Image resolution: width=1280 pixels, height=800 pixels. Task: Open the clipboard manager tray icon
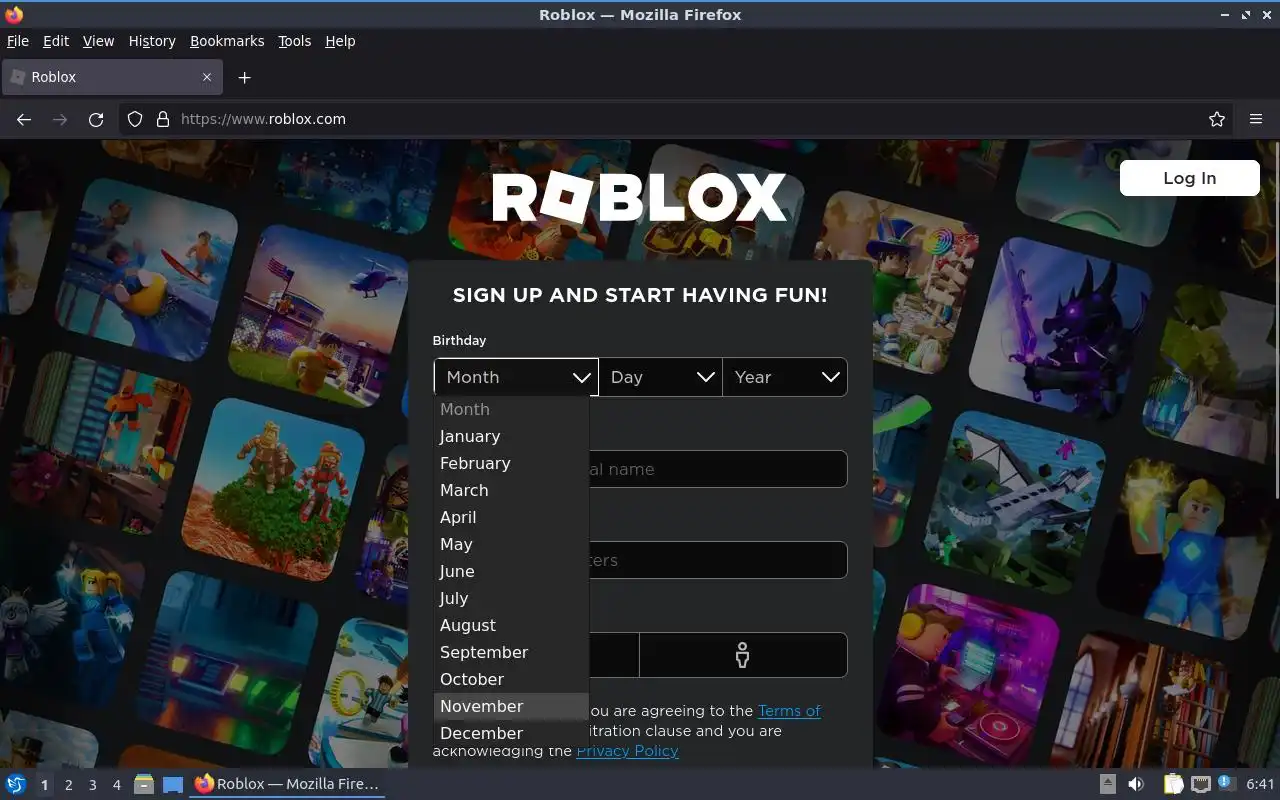[x=1173, y=785]
